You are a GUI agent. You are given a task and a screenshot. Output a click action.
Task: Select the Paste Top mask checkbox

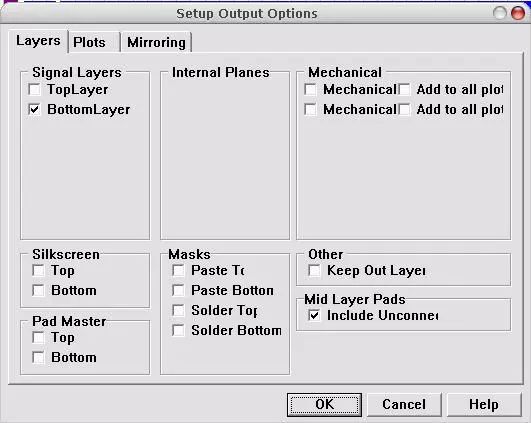click(178, 271)
